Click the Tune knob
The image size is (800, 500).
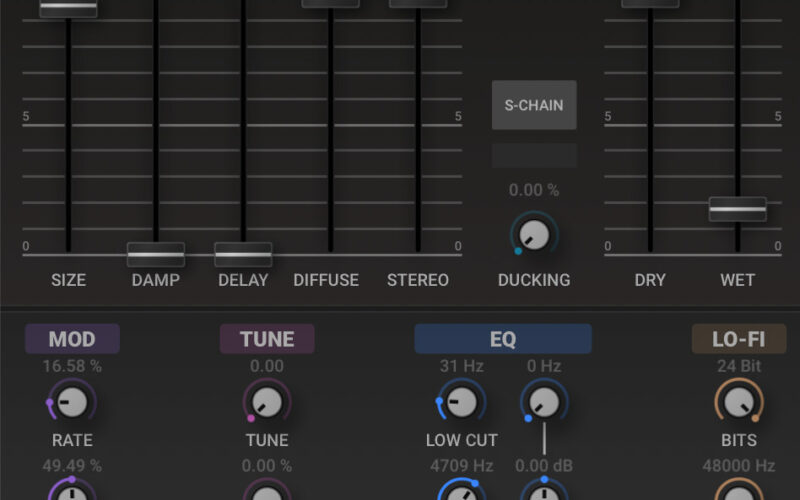pos(267,403)
